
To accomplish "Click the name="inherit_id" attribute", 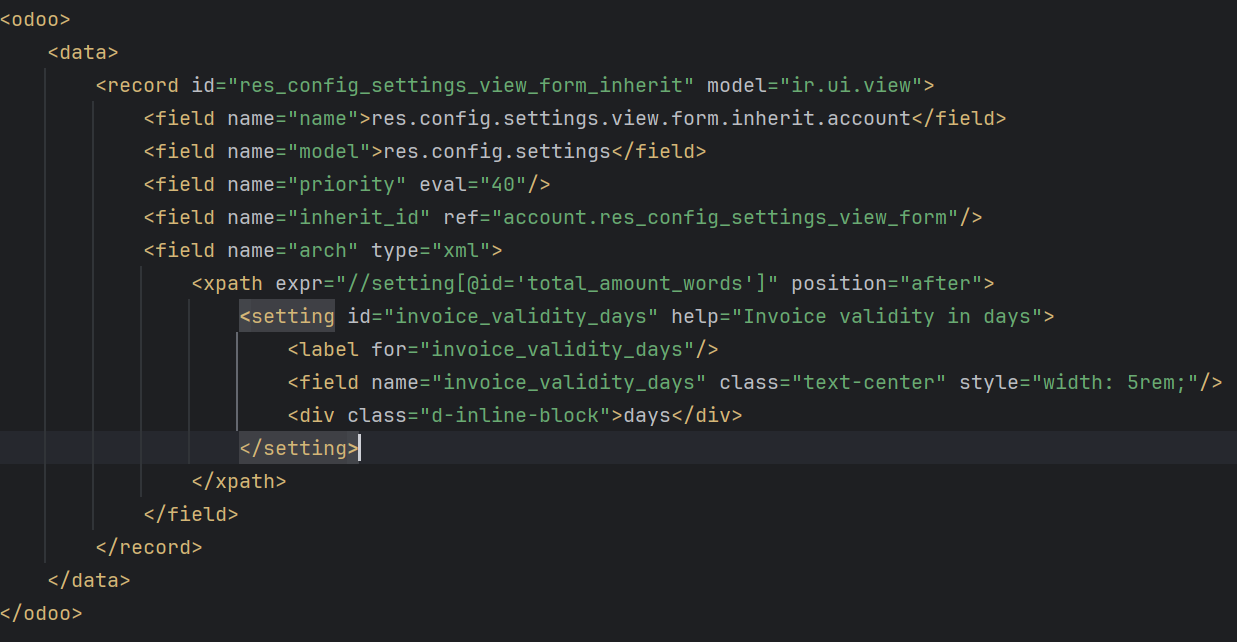I will pyautogui.click(x=329, y=217).
